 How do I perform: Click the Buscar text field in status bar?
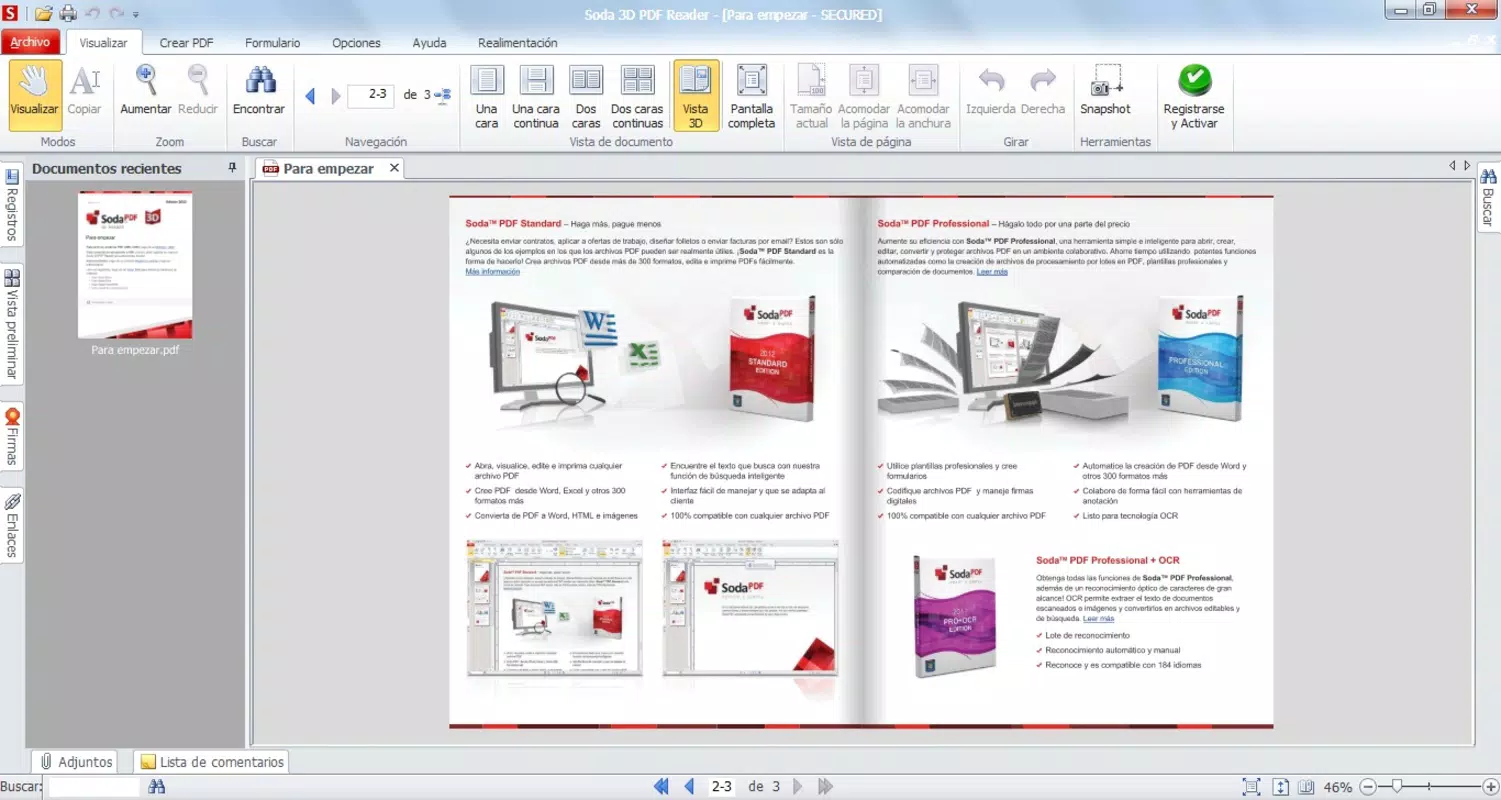[x=94, y=787]
